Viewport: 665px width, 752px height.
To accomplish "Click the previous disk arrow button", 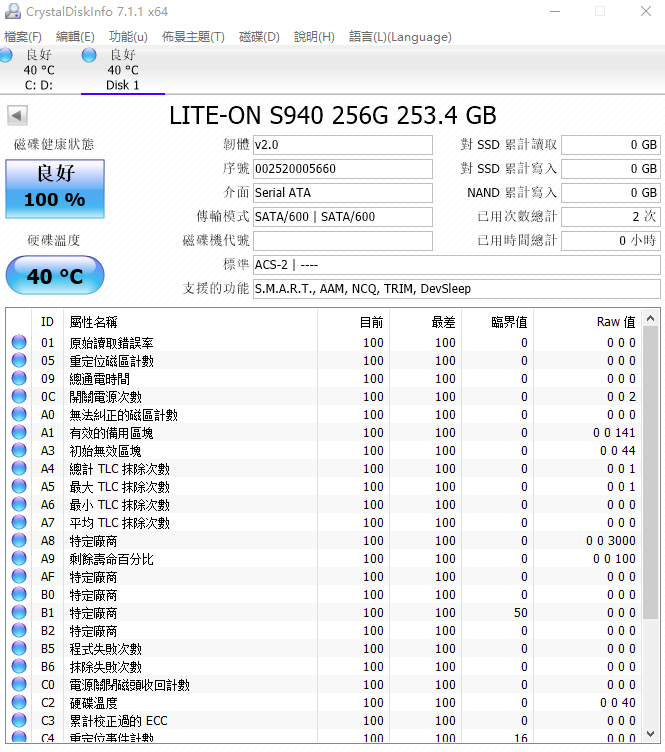I will (17, 115).
